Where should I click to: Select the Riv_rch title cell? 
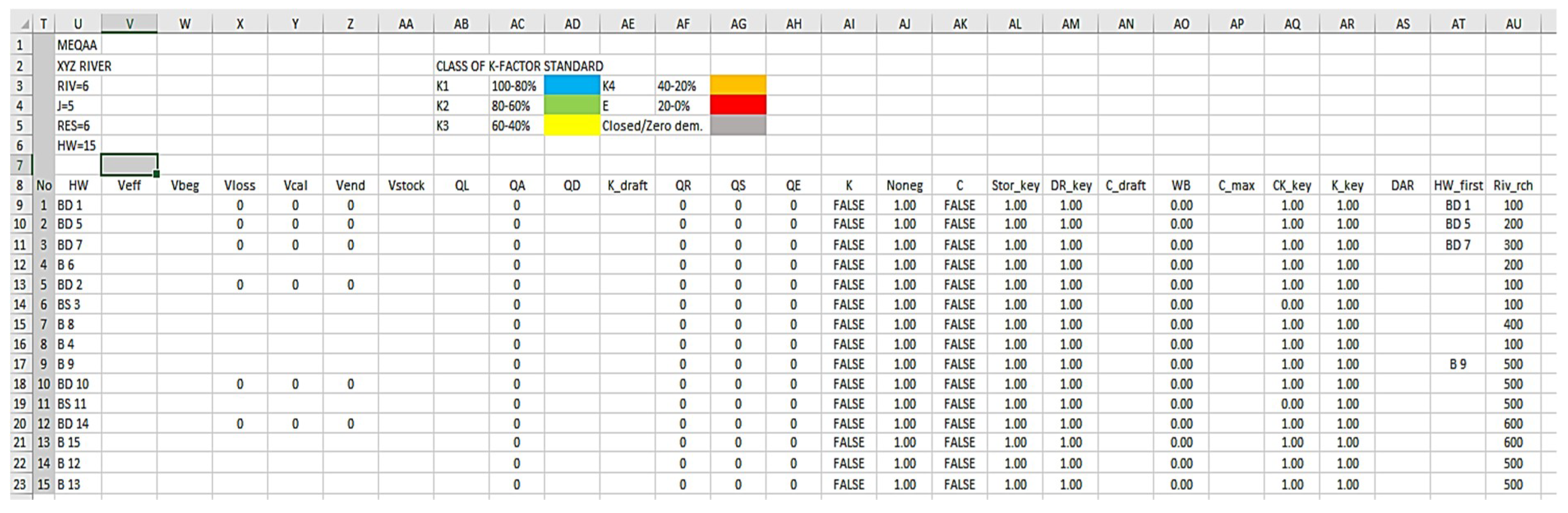(x=1513, y=185)
